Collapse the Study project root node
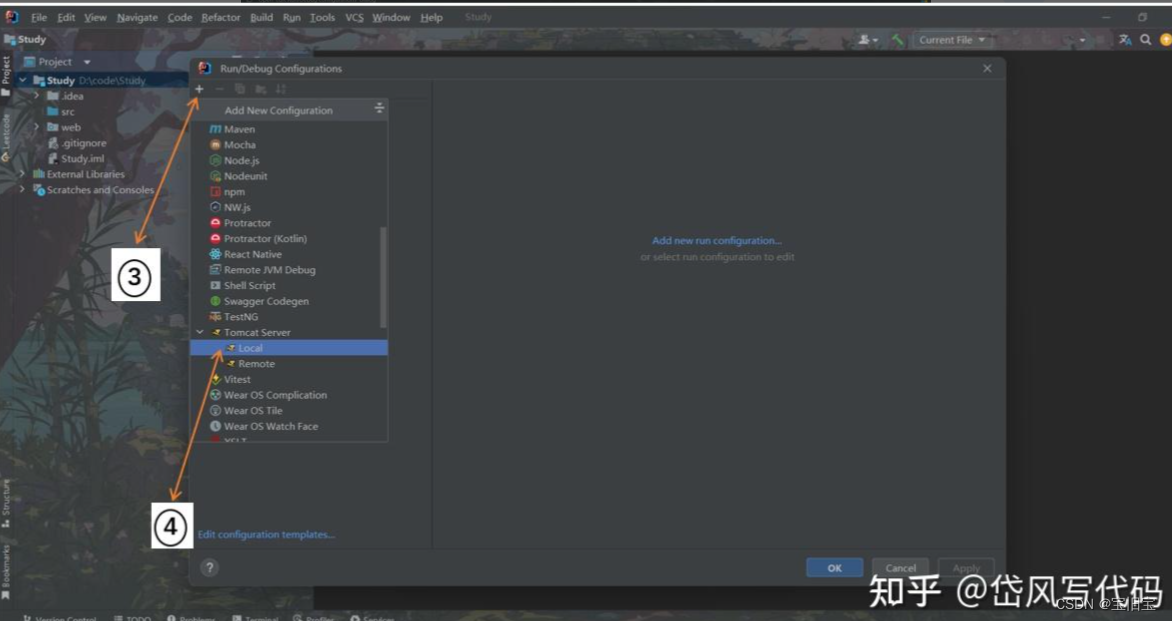 click(22, 80)
